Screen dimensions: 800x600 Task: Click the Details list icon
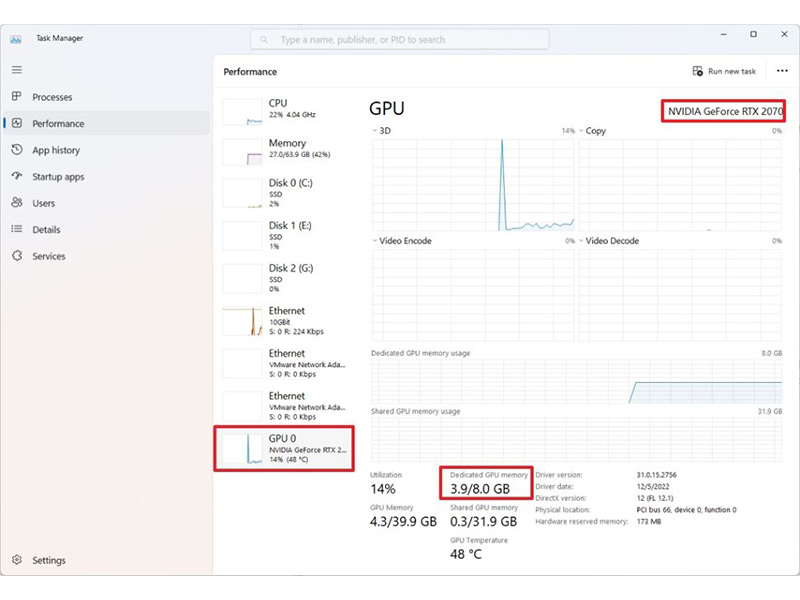17,229
